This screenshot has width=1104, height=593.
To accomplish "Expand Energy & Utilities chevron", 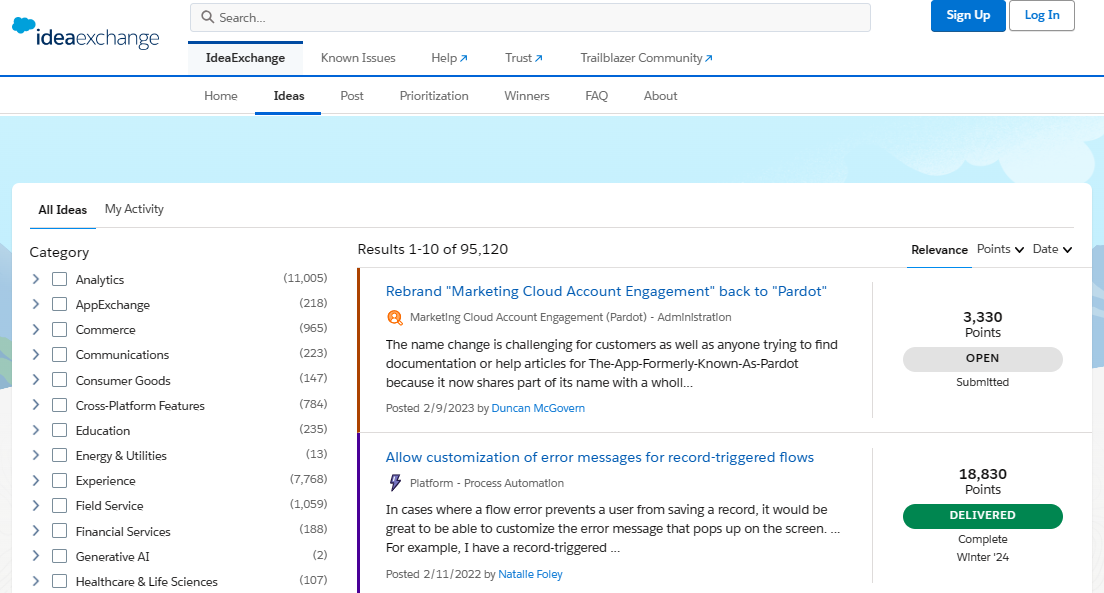I will point(36,456).
